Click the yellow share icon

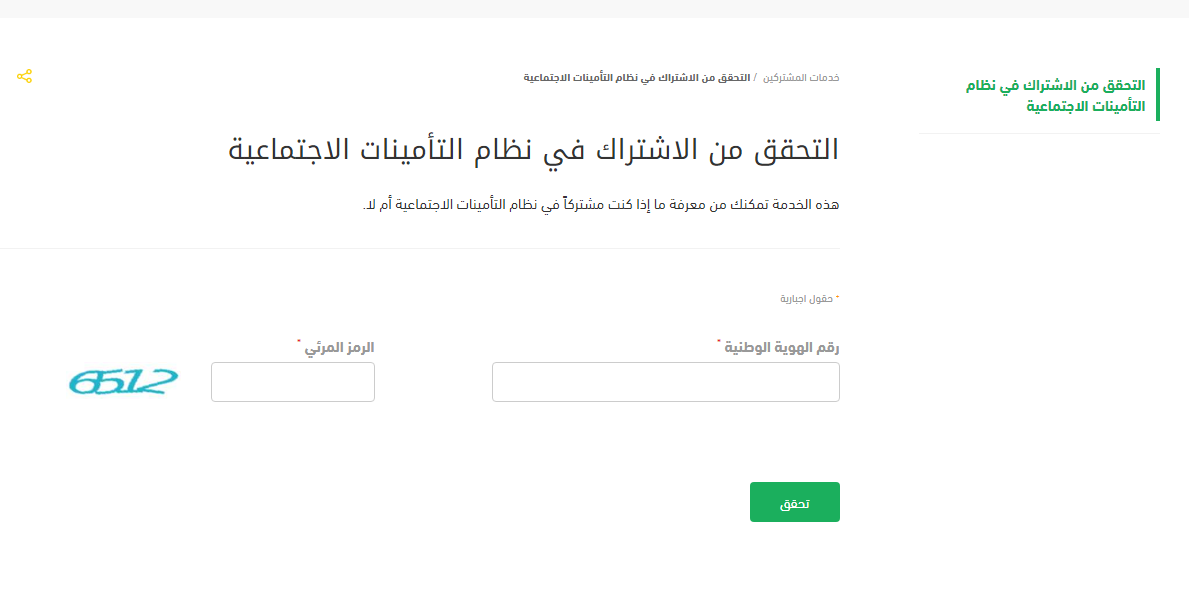point(24,76)
